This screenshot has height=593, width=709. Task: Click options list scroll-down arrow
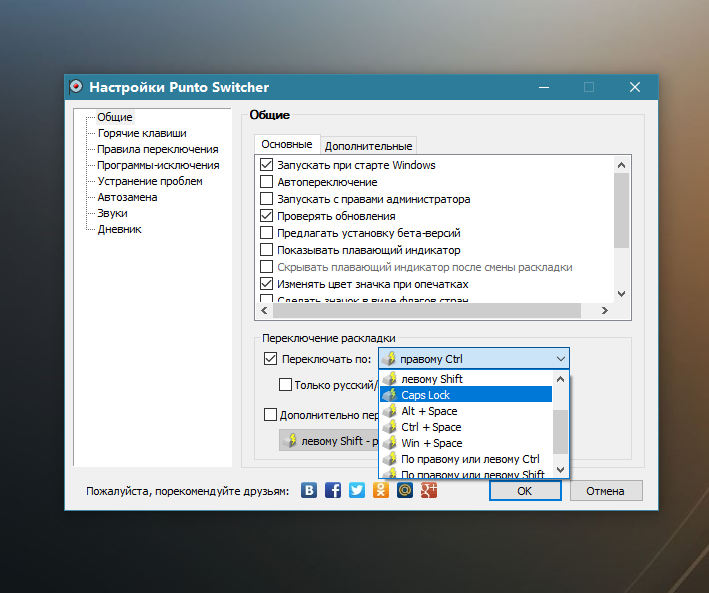[622, 294]
